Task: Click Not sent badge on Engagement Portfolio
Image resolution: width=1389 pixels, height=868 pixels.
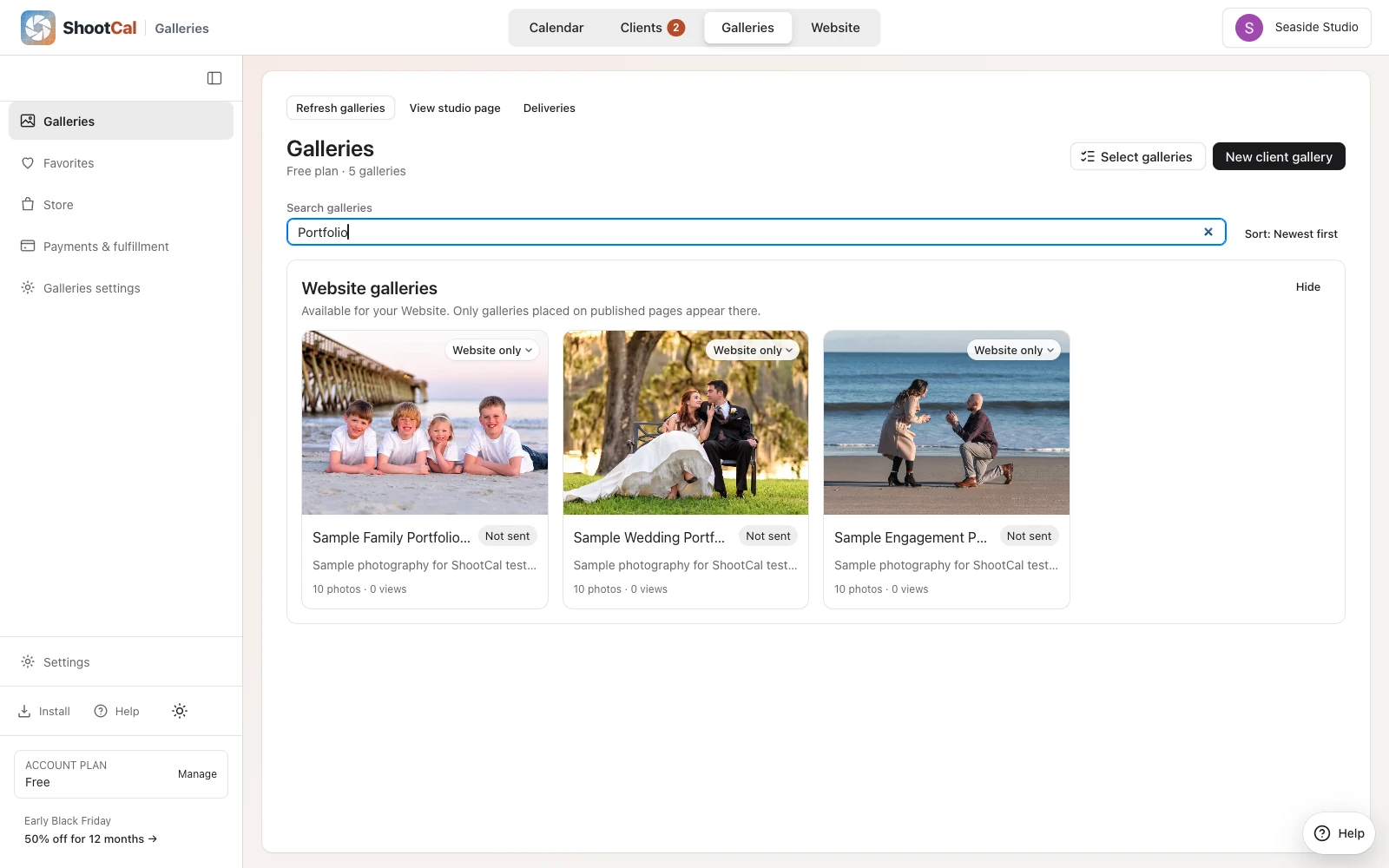Action: coord(1029,536)
